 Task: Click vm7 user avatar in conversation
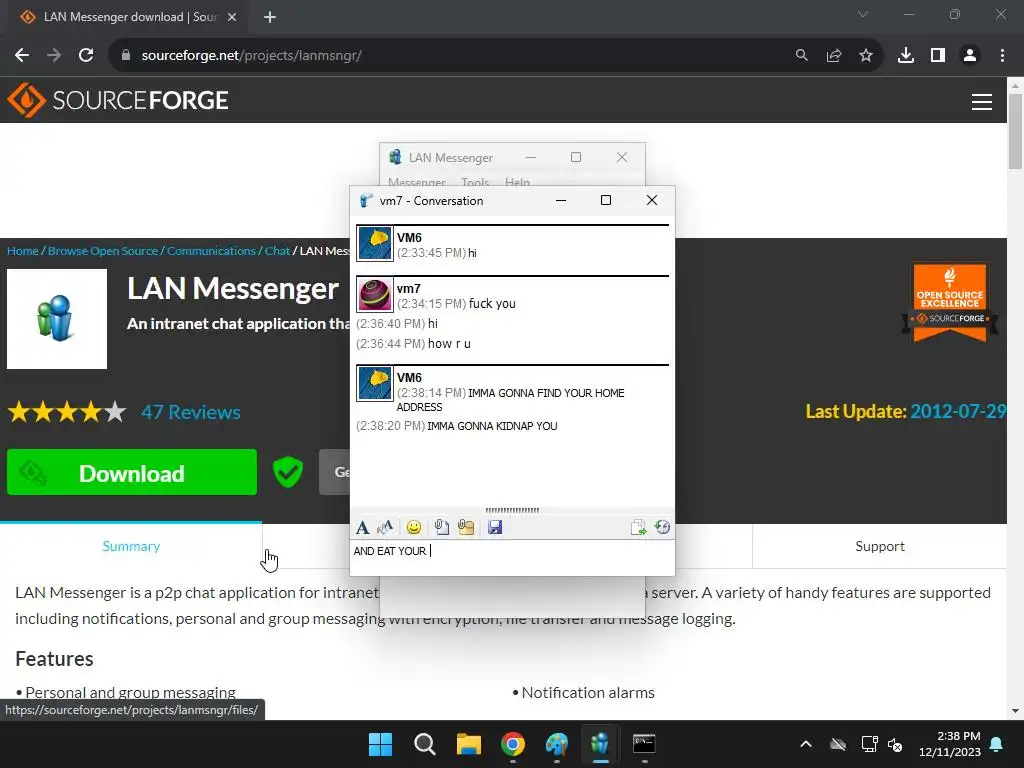pyautogui.click(x=374, y=295)
